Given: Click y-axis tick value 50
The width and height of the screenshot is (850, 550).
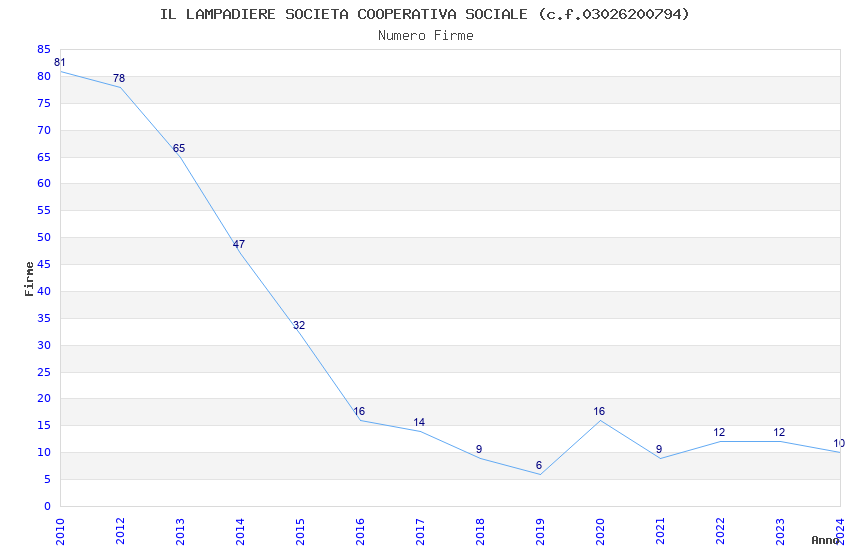Looking at the screenshot, I should [44, 237].
